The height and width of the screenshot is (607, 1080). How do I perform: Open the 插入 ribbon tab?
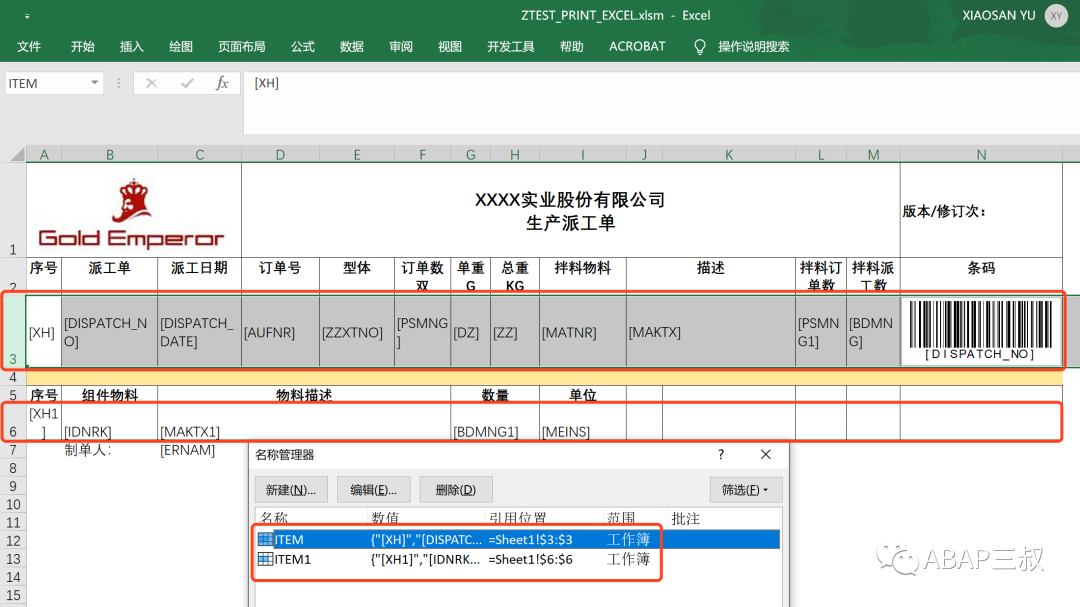pyautogui.click(x=132, y=47)
